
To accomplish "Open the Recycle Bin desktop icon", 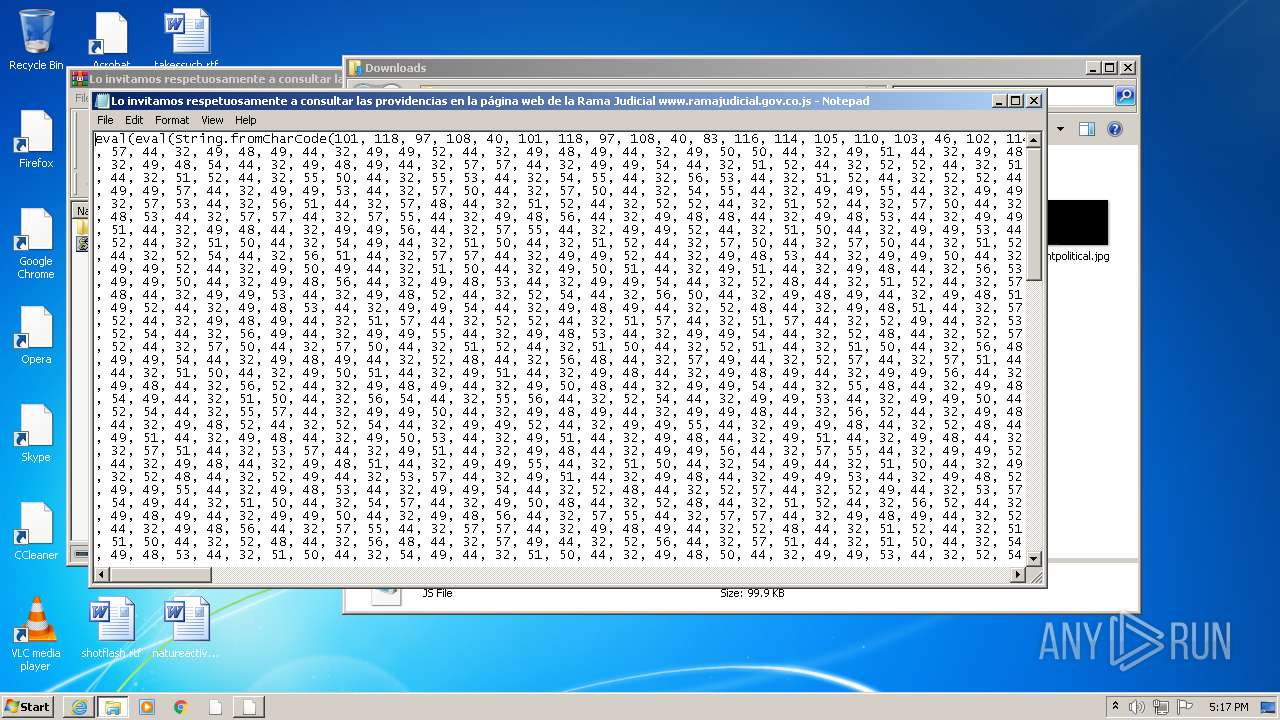I will tap(36, 40).
